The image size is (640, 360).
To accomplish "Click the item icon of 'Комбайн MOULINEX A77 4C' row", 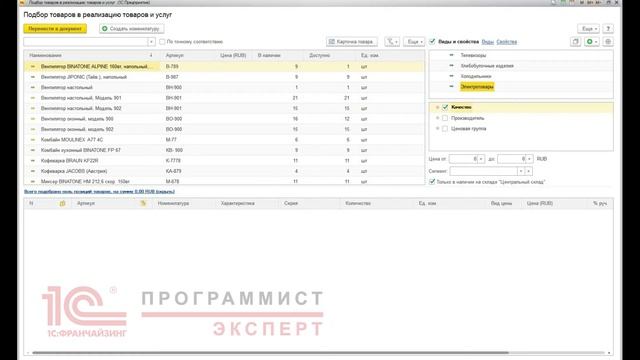I will pyautogui.click(x=33, y=140).
